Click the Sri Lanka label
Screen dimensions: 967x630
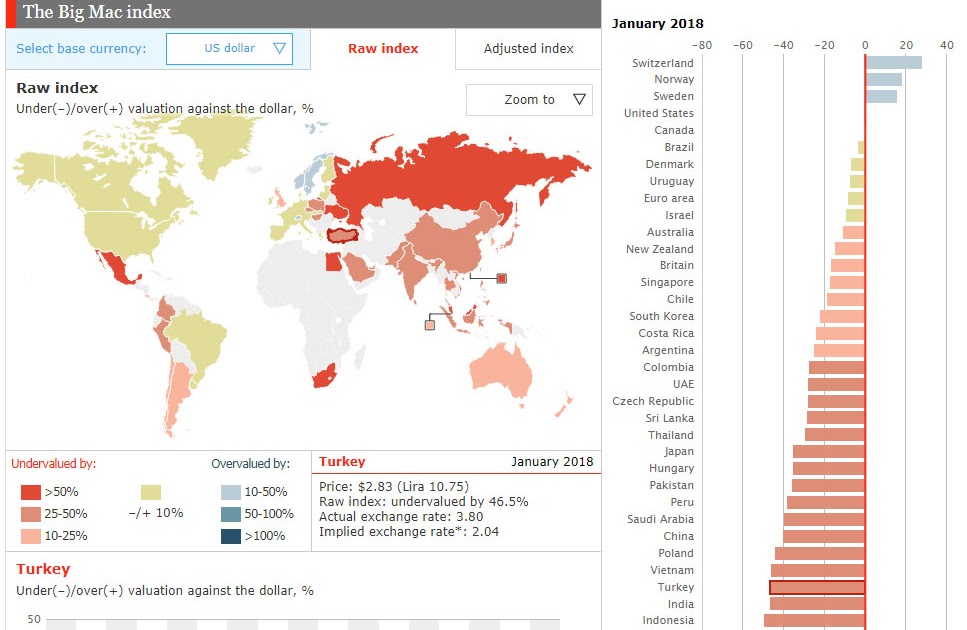click(x=669, y=418)
